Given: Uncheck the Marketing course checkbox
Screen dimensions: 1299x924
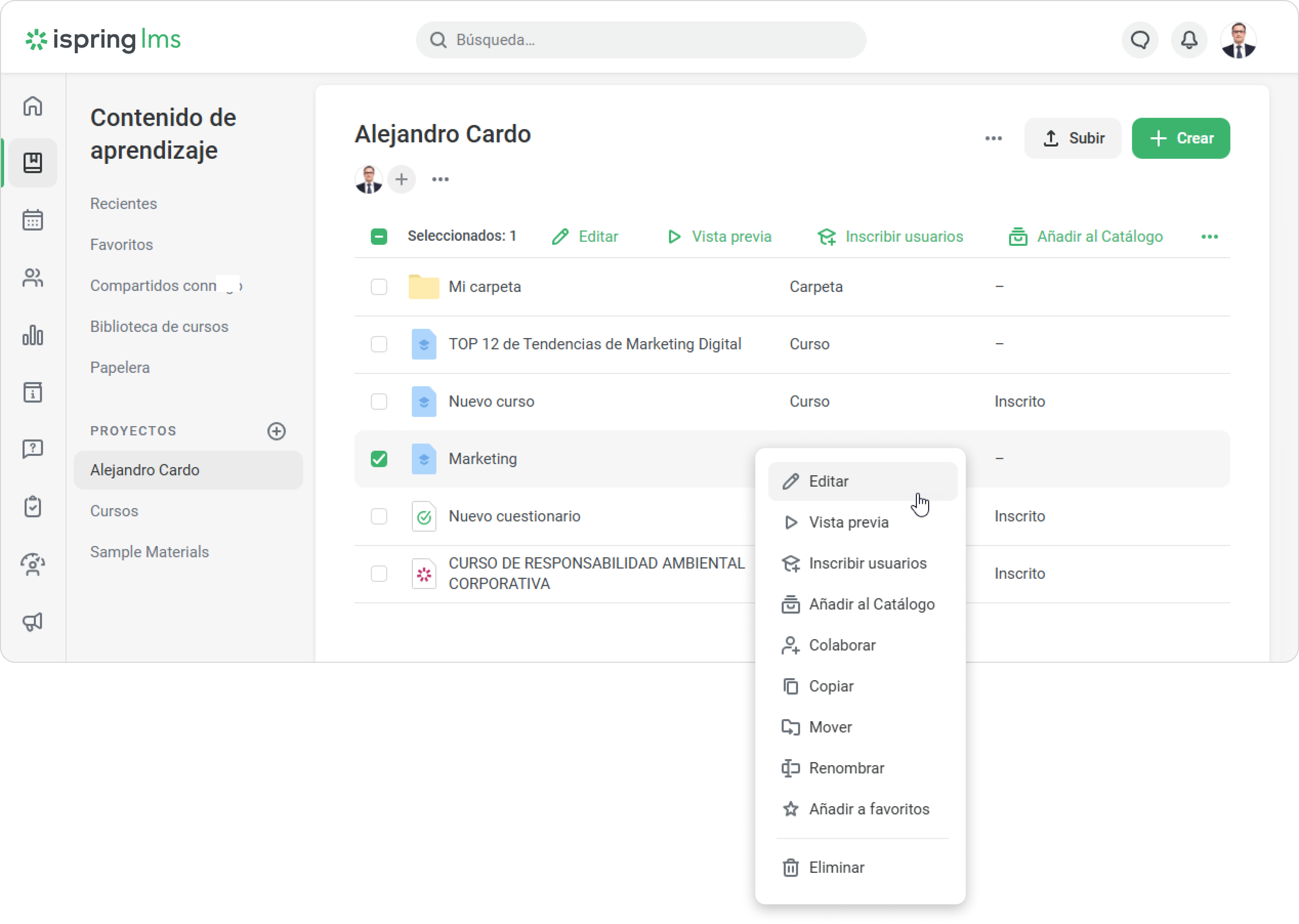Looking at the screenshot, I should tap(379, 459).
